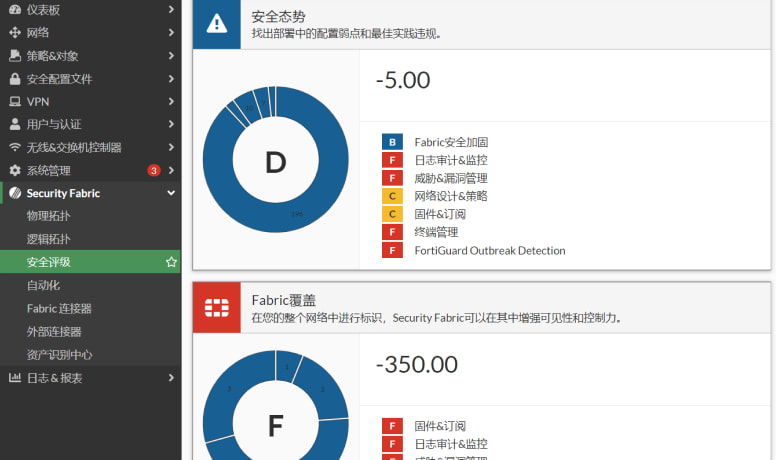Open the 物理拓扑 page
This screenshot has height=460, width=776.
[49, 216]
